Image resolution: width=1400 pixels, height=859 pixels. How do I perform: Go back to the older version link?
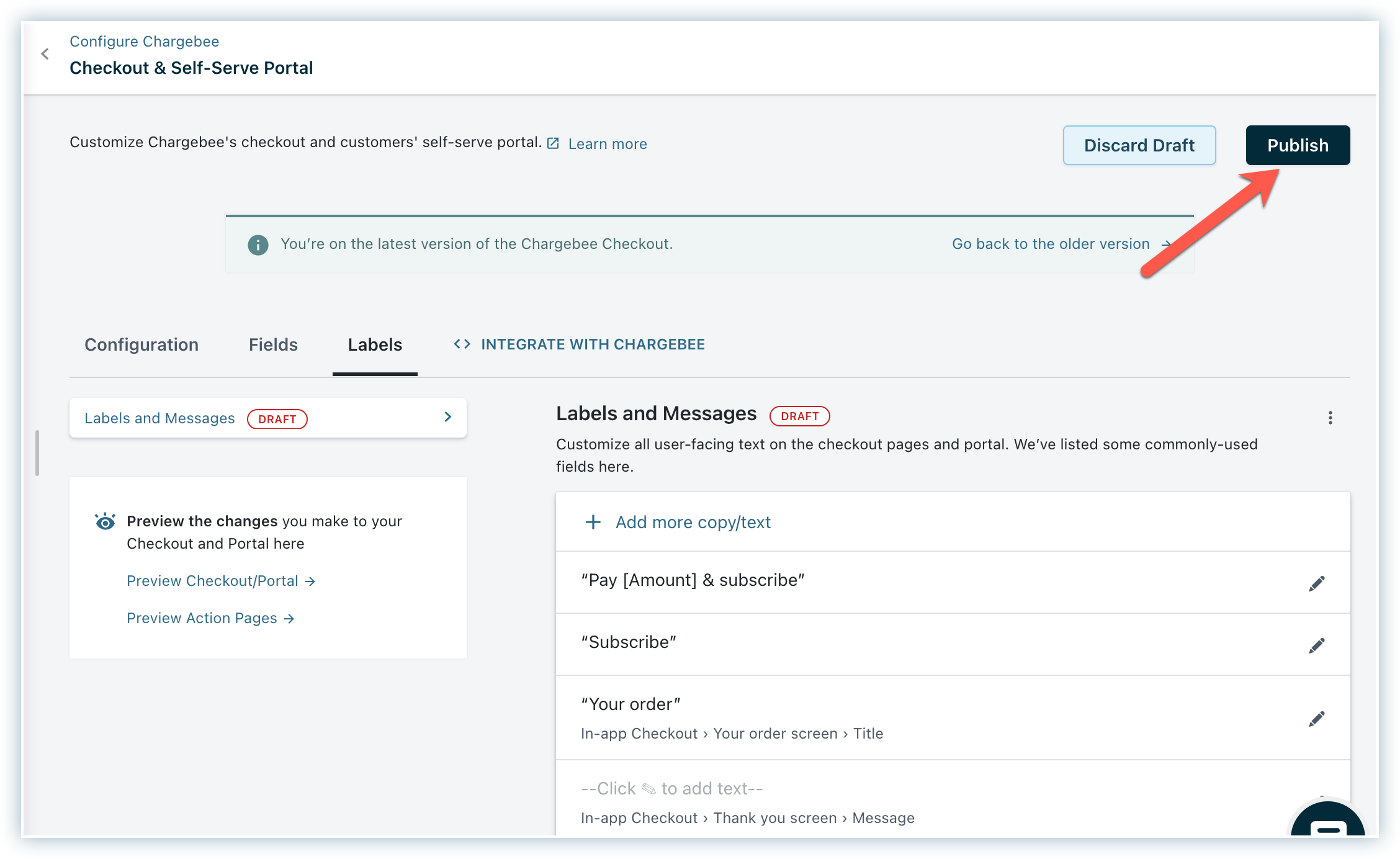[1051, 244]
